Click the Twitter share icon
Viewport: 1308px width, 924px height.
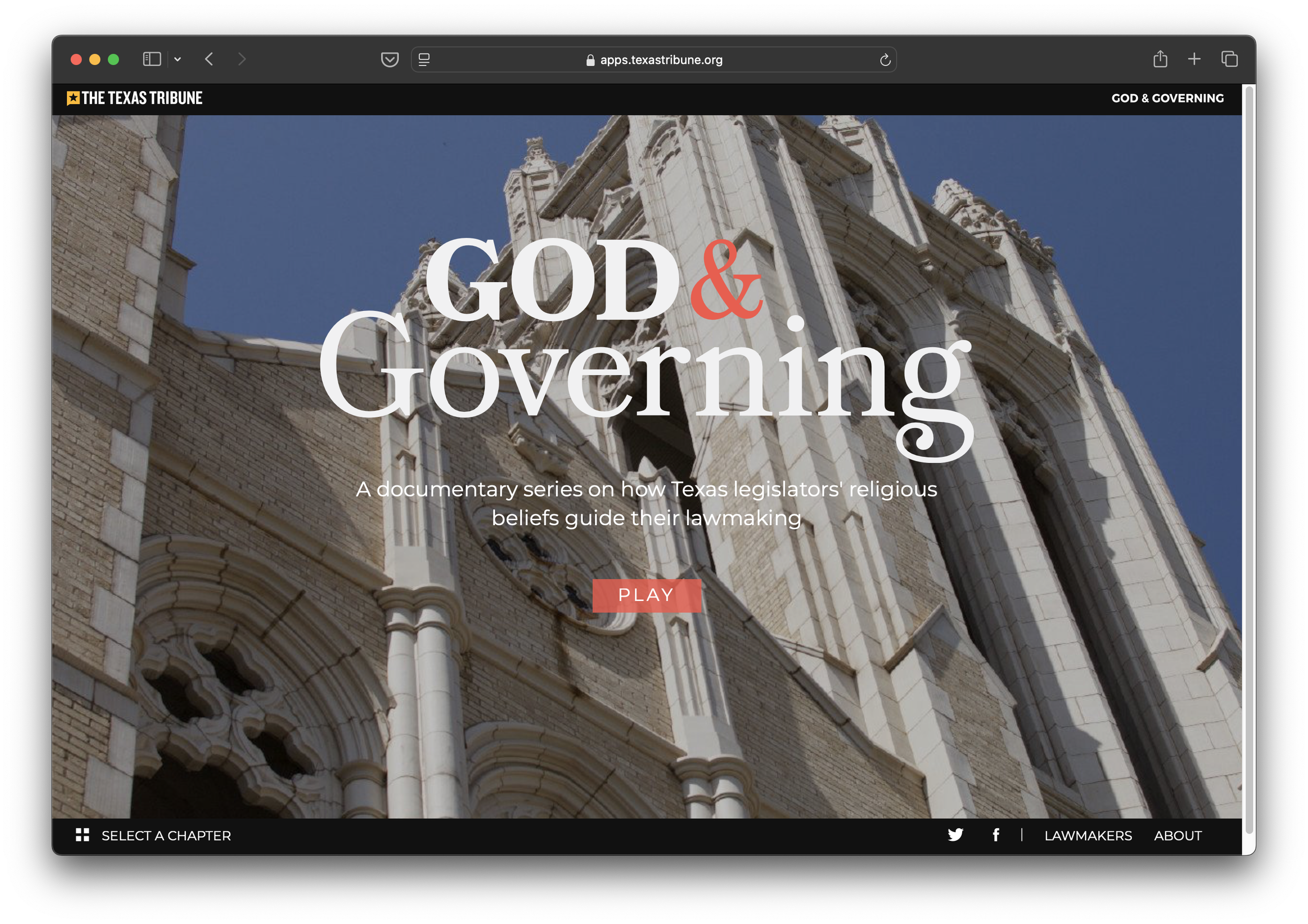pos(955,835)
